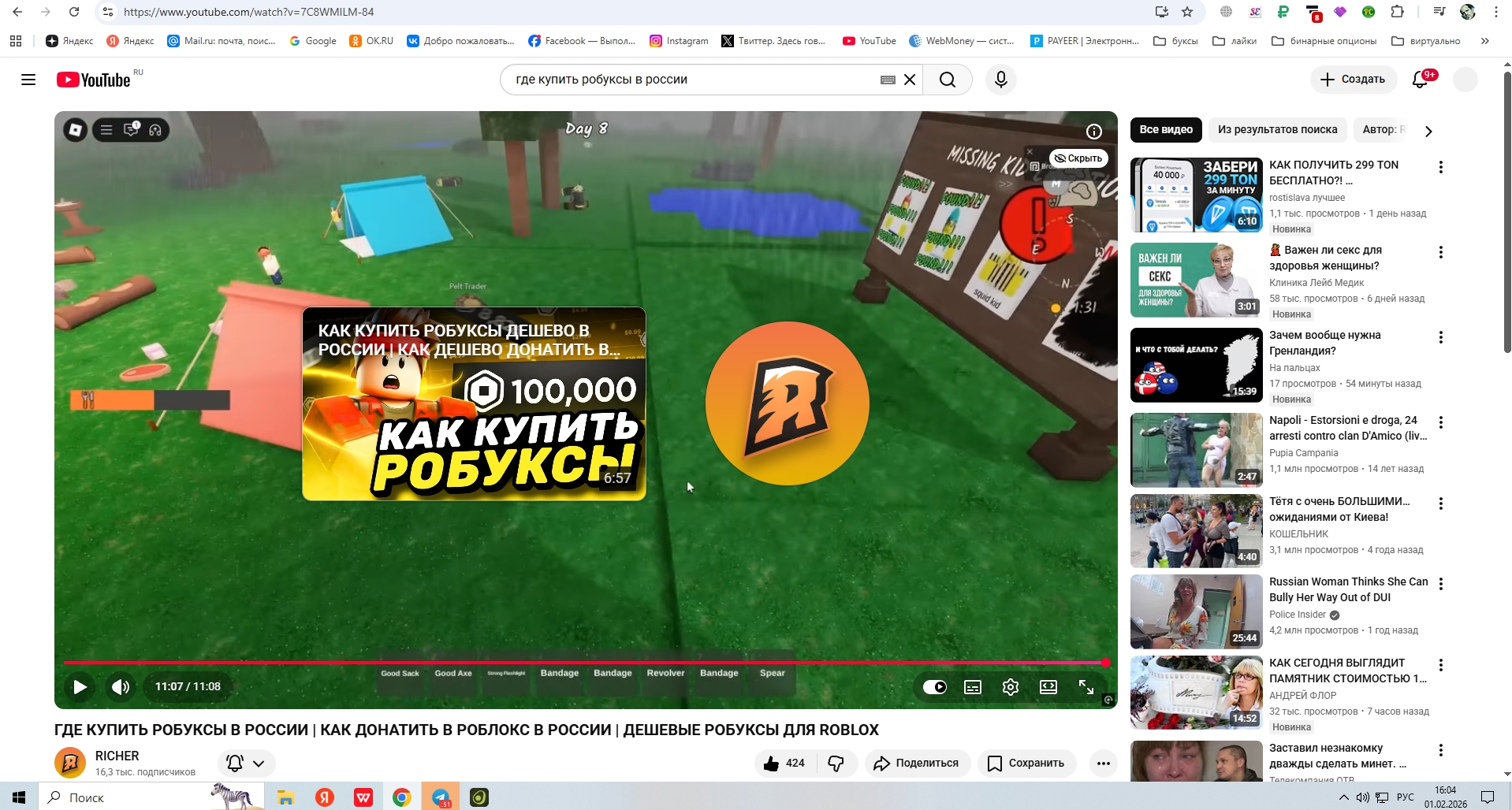
Task: Switch to theater mode
Action: [x=1048, y=687]
